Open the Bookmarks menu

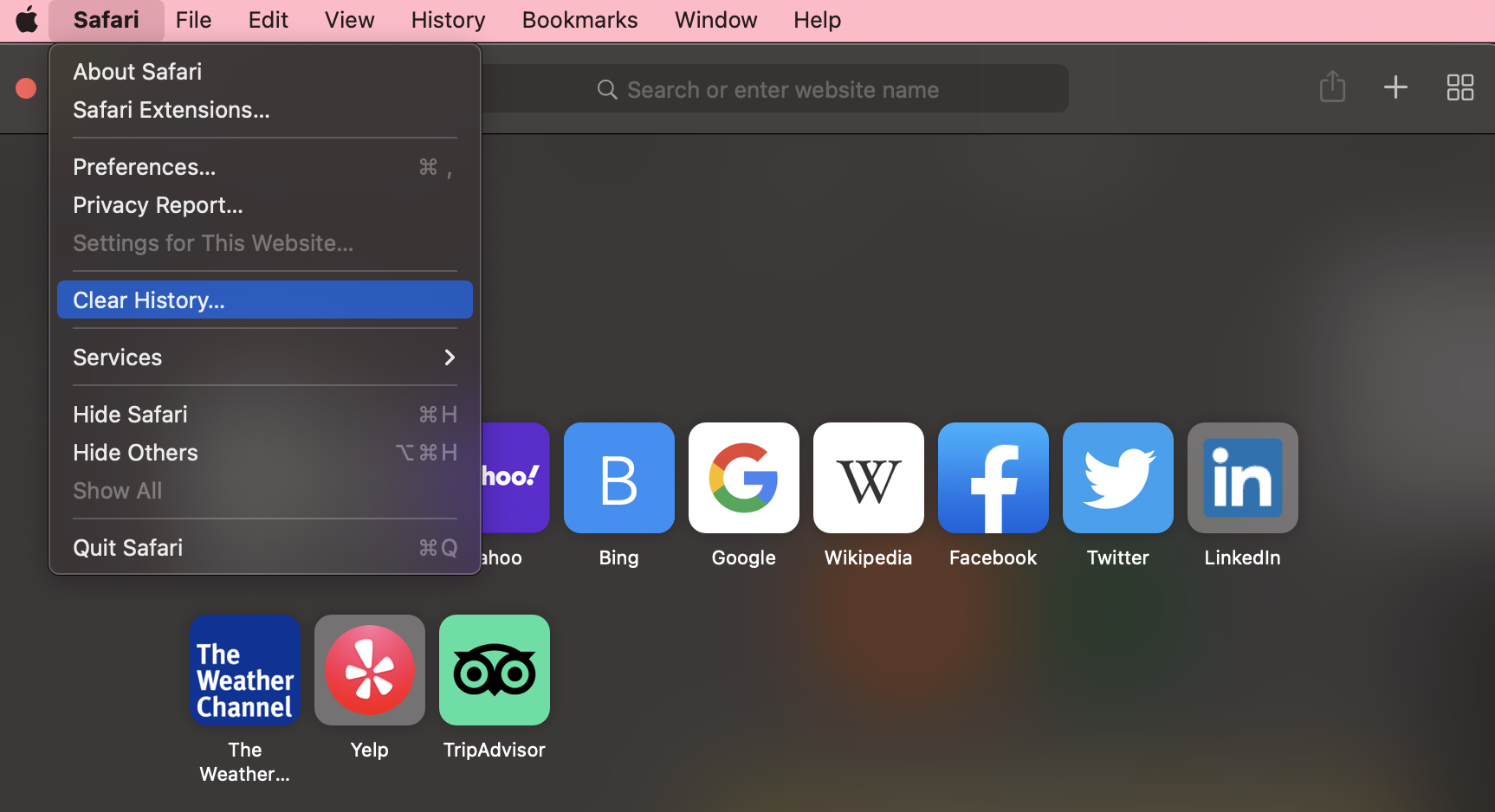[579, 20]
